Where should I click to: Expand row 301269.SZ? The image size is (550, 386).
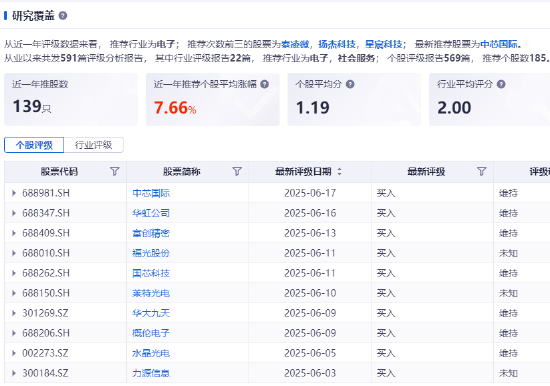[14, 313]
